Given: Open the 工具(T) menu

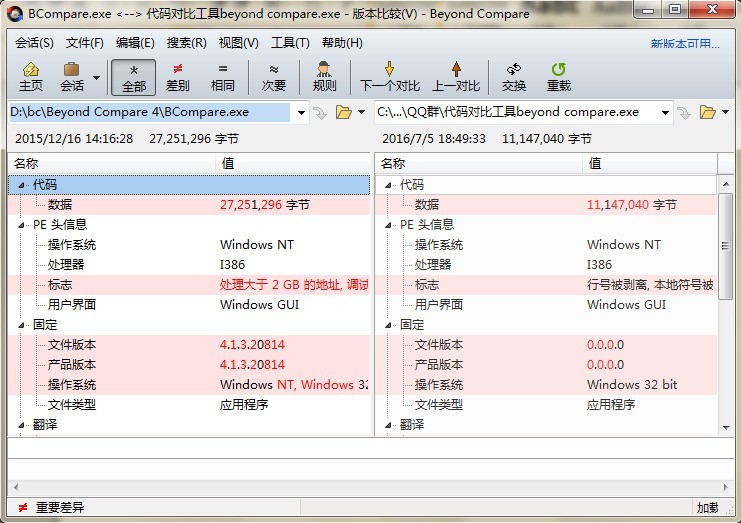Looking at the screenshot, I should click(290, 43).
